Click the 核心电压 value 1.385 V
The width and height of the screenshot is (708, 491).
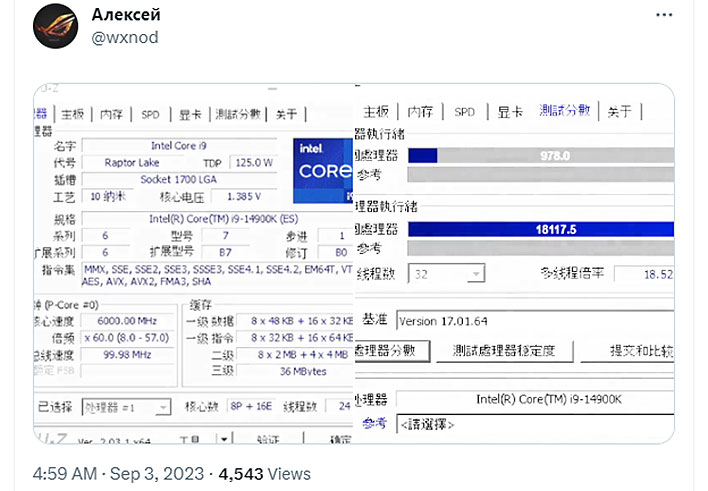coord(244,196)
